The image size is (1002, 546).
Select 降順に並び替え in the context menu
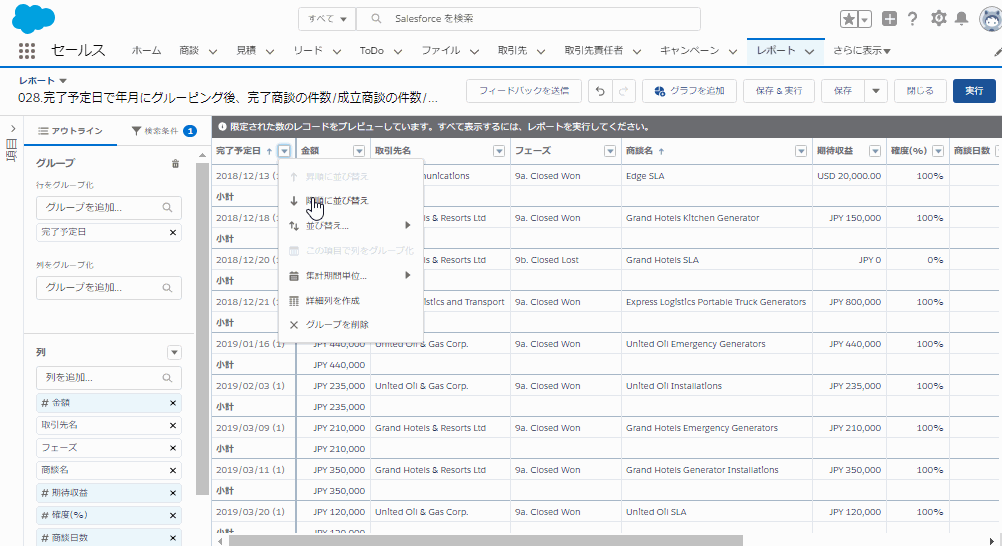point(351,201)
